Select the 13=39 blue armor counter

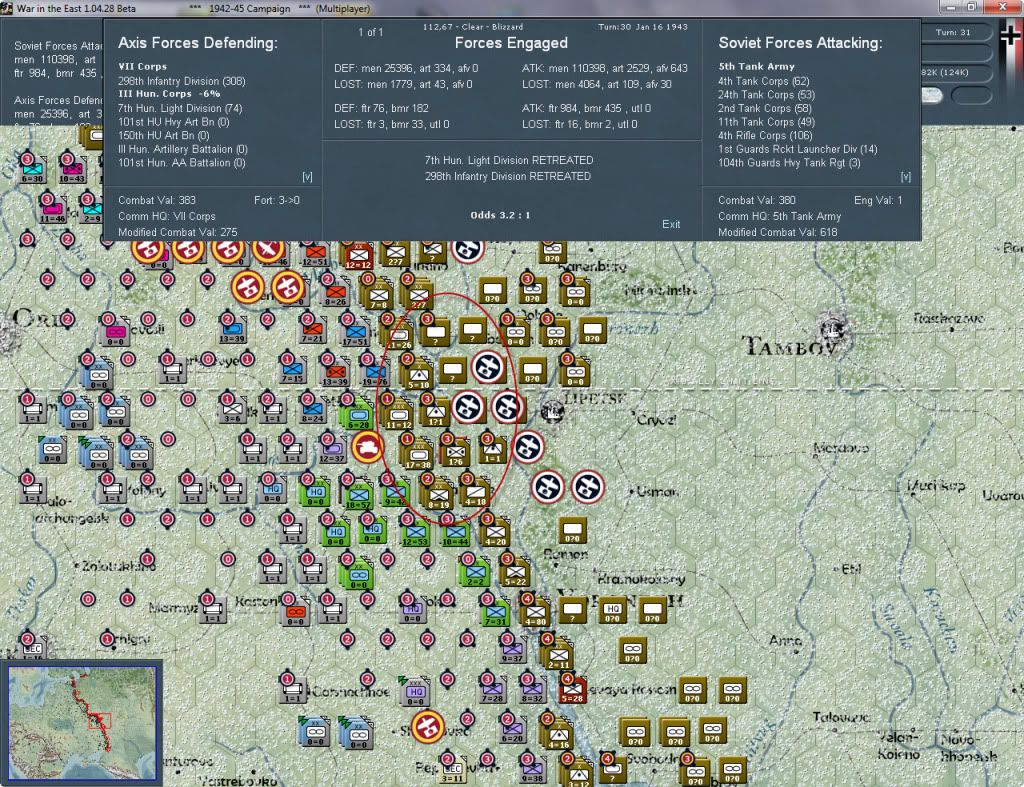click(232, 331)
